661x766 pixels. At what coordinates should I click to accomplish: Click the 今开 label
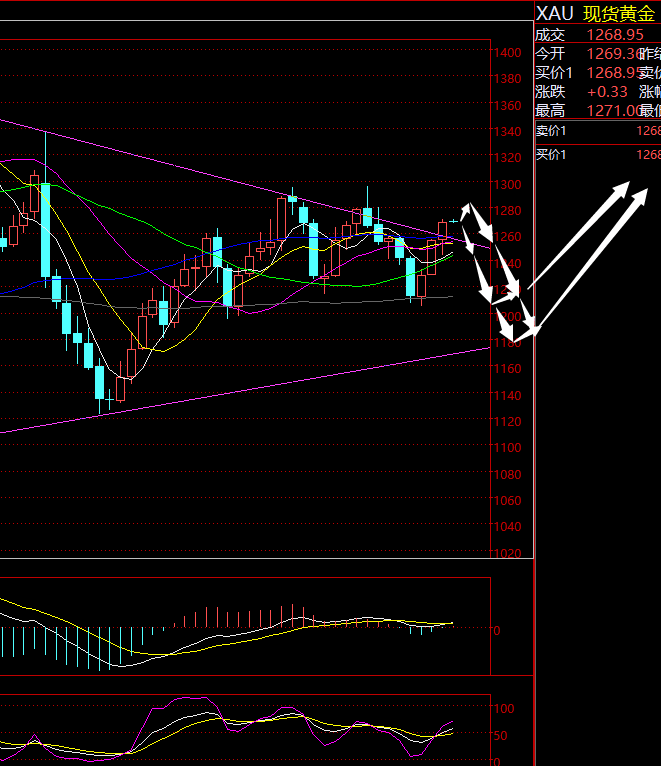550,53
